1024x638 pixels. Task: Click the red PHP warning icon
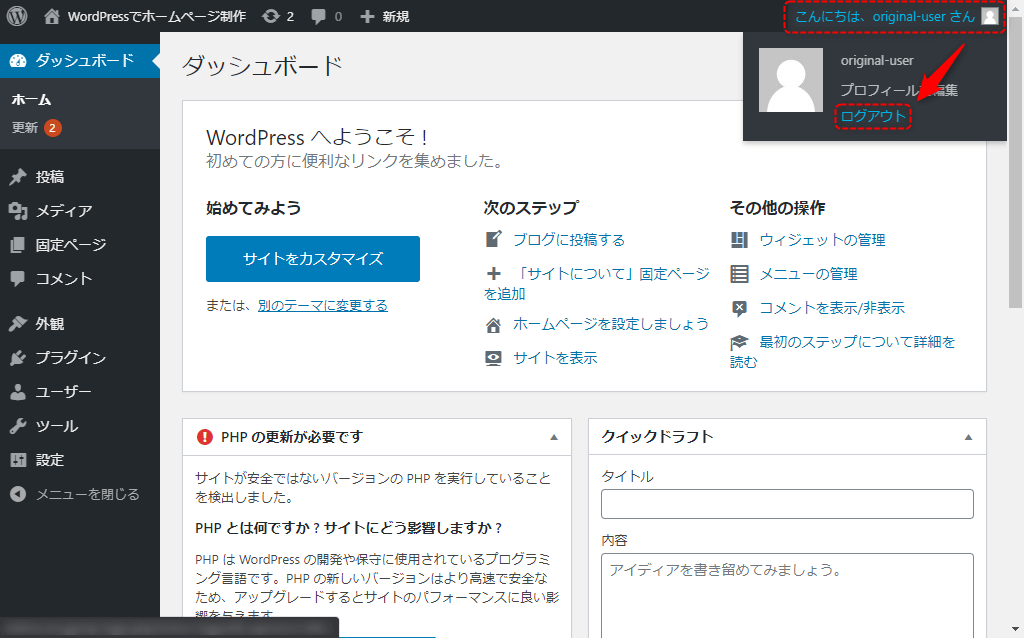point(204,437)
